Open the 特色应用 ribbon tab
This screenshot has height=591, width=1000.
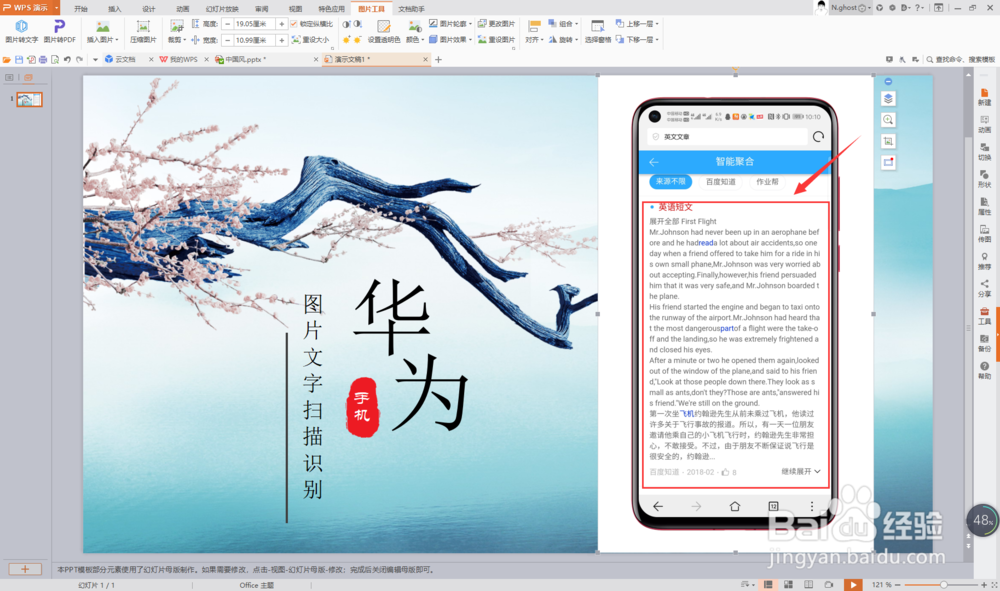pos(331,9)
